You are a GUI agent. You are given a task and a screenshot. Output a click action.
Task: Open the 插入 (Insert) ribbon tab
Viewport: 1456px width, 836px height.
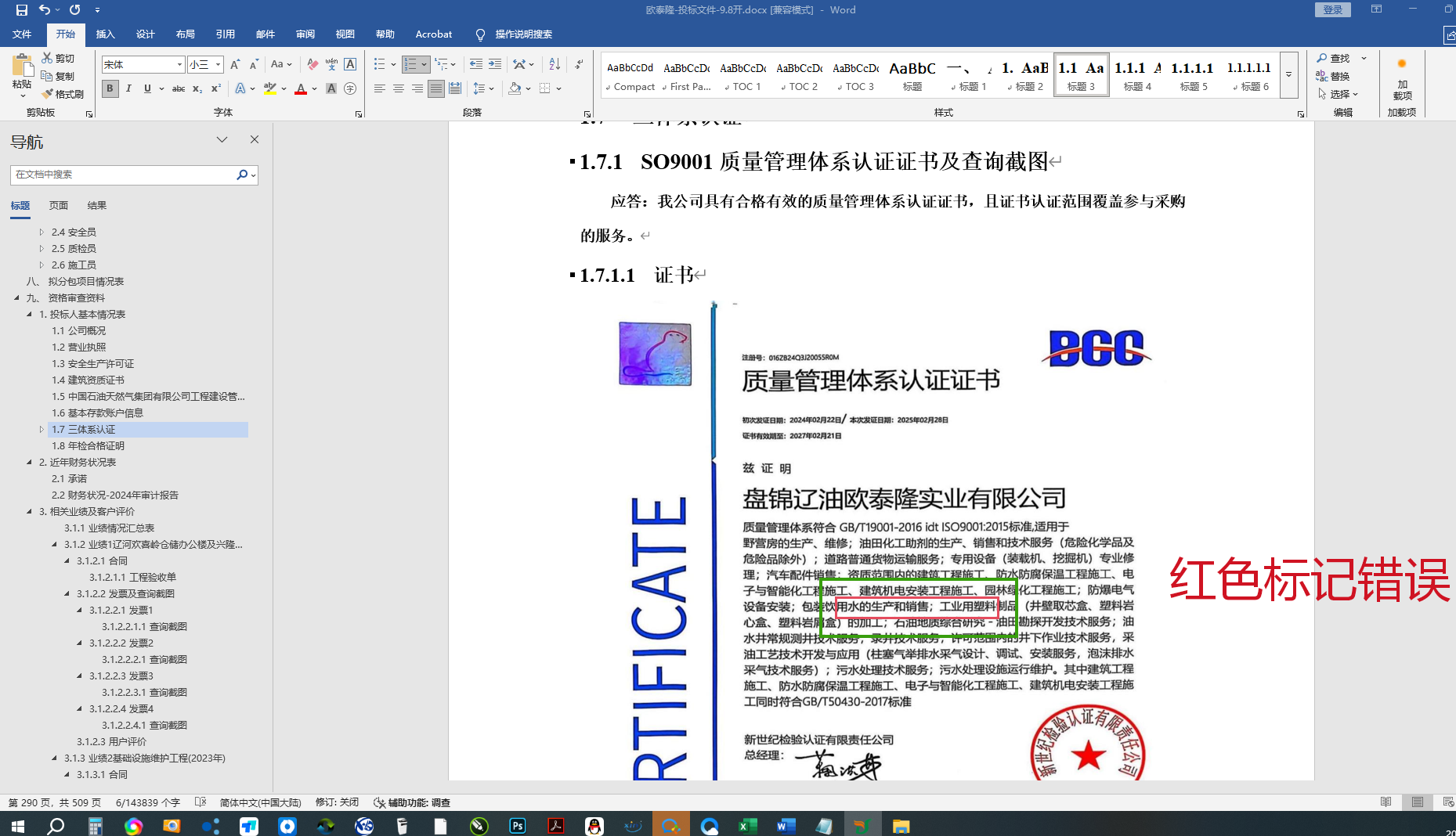pos(105,34)
